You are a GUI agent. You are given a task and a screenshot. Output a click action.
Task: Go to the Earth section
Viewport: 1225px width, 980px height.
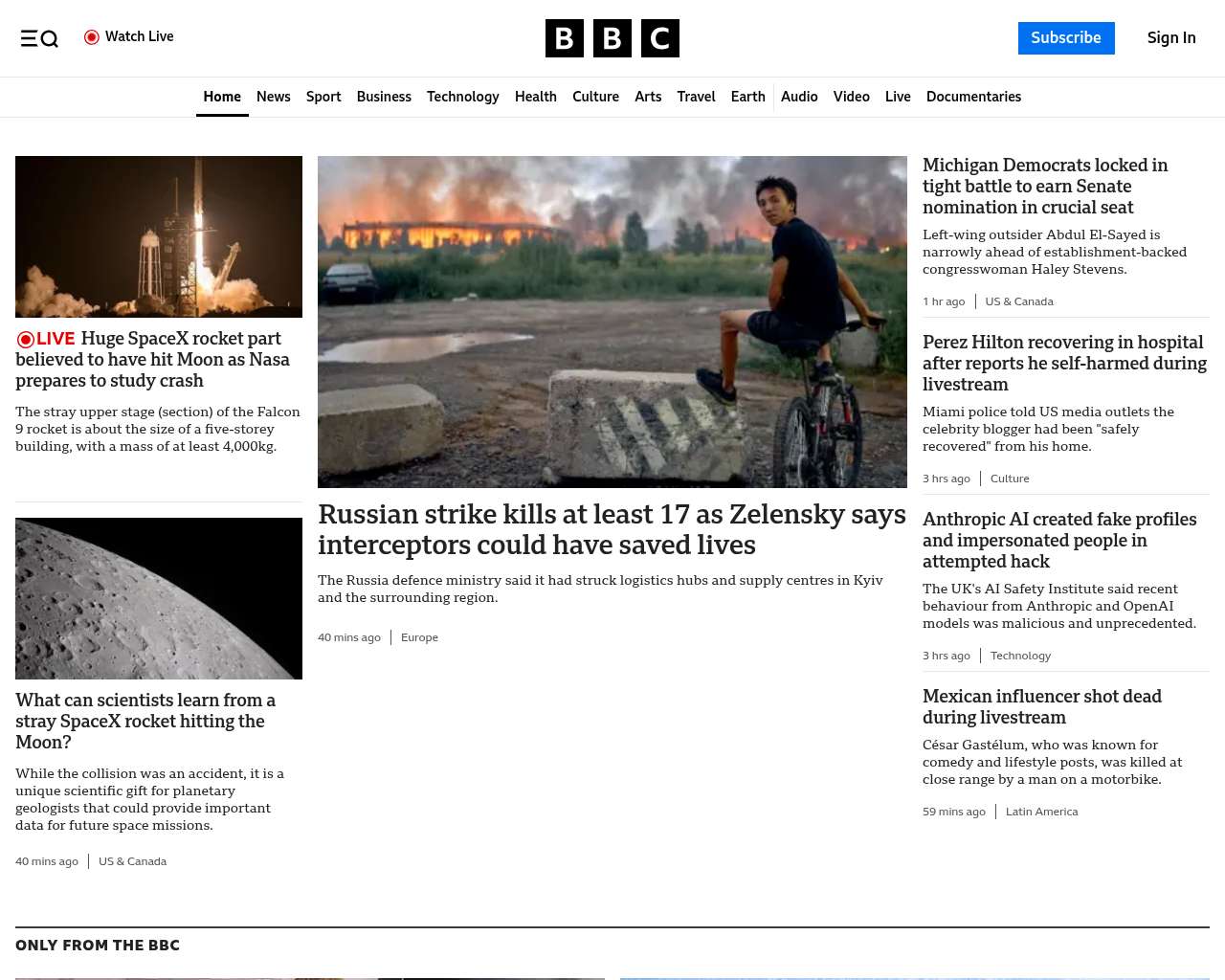point(747,97)
